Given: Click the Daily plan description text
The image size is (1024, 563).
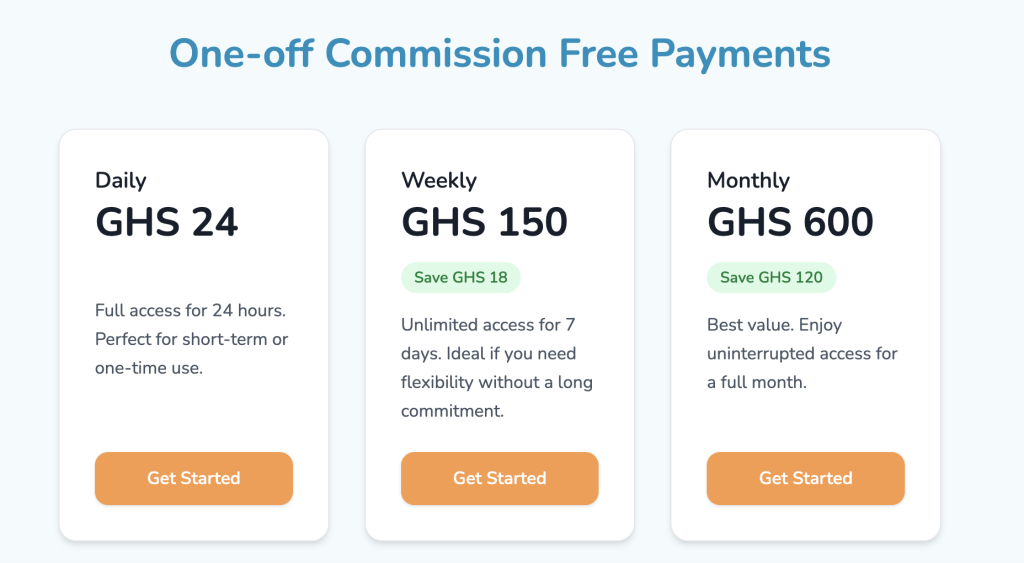Looking at the screenshot, I should [x=191, y=339].
